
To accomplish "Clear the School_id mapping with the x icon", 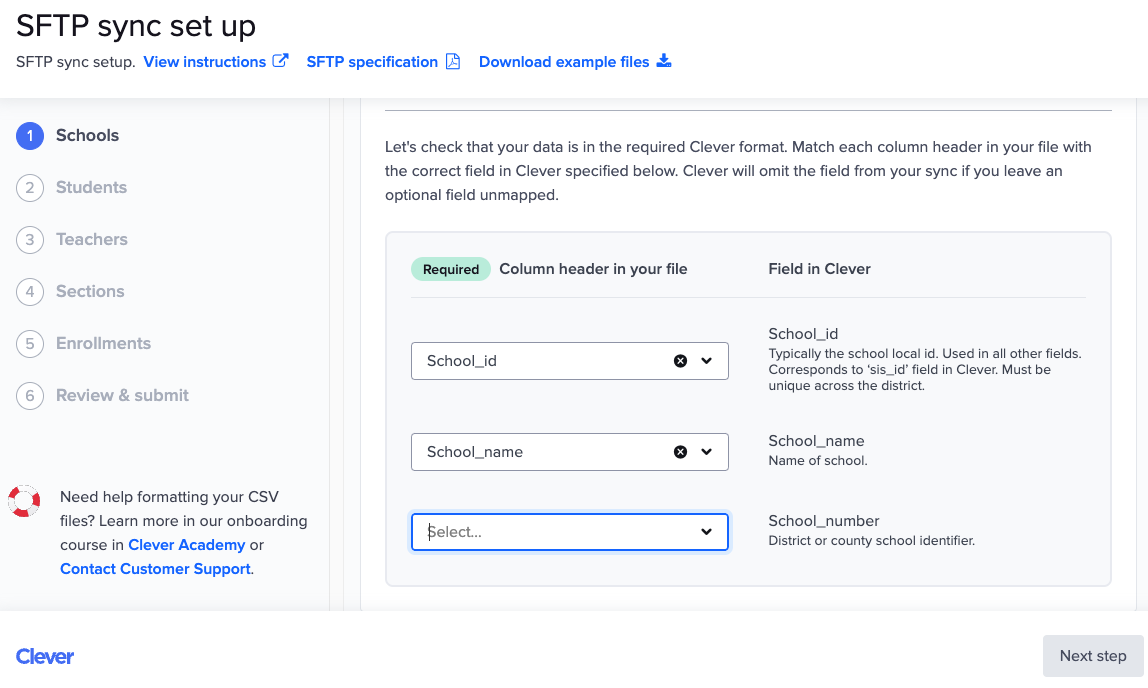I will click(680, 361).
